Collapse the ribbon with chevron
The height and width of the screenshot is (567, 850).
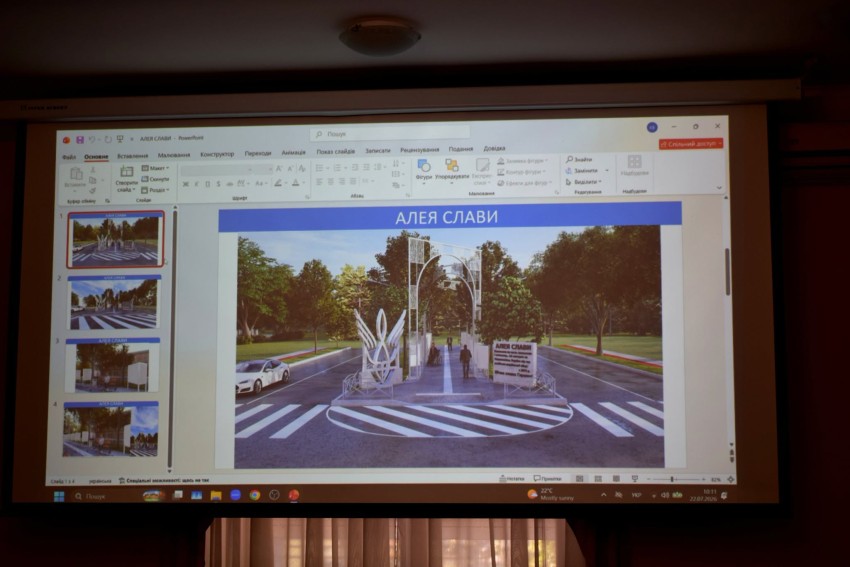[x=719, y=188]
